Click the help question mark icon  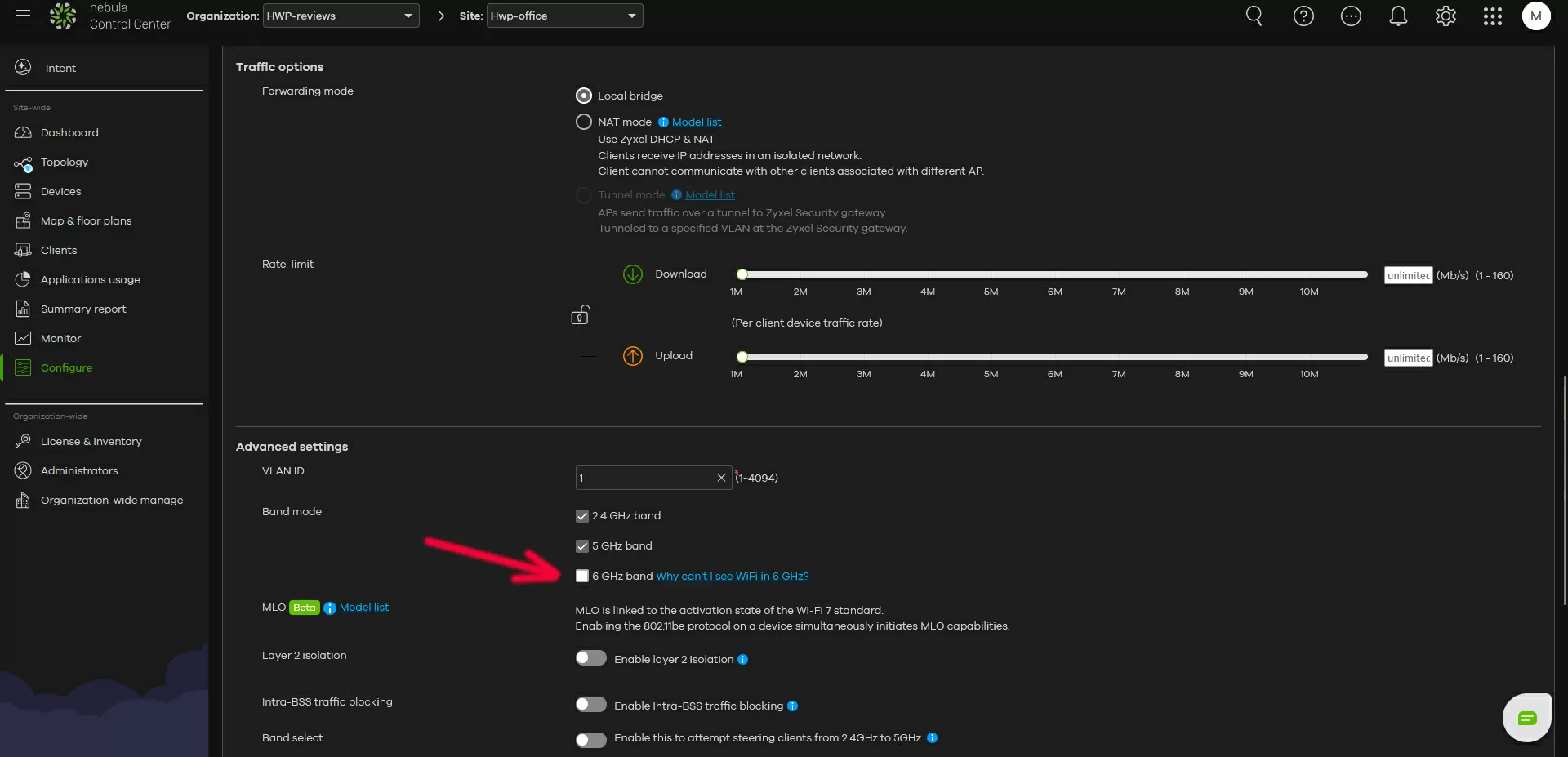click(1303, 16)
